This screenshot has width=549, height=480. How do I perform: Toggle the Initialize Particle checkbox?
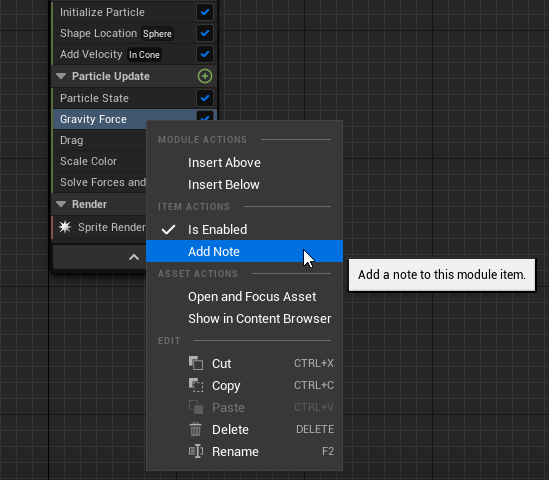(x=205, y=12)
